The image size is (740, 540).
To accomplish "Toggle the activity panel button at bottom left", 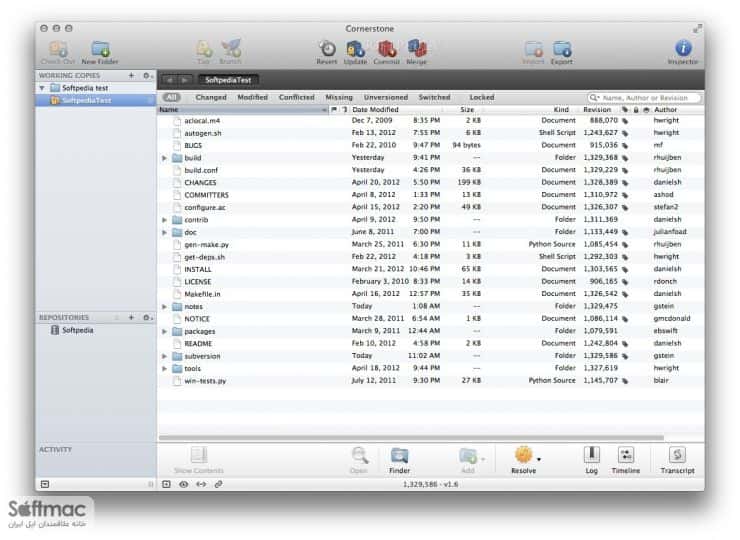I will [x=45, y=484].
